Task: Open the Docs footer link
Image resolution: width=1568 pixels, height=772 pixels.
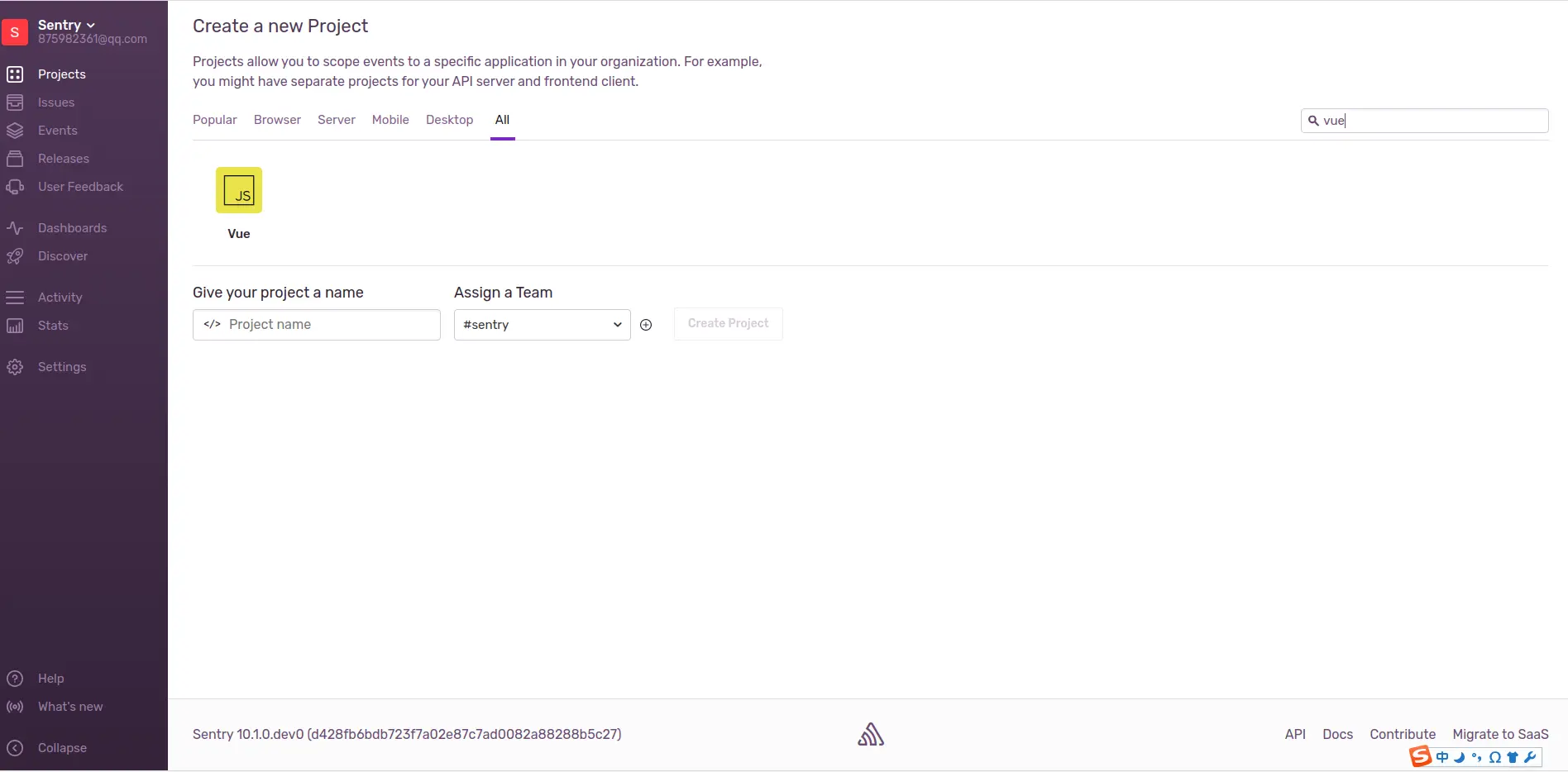Action: pyautogui.click(x=1338, y=734)
